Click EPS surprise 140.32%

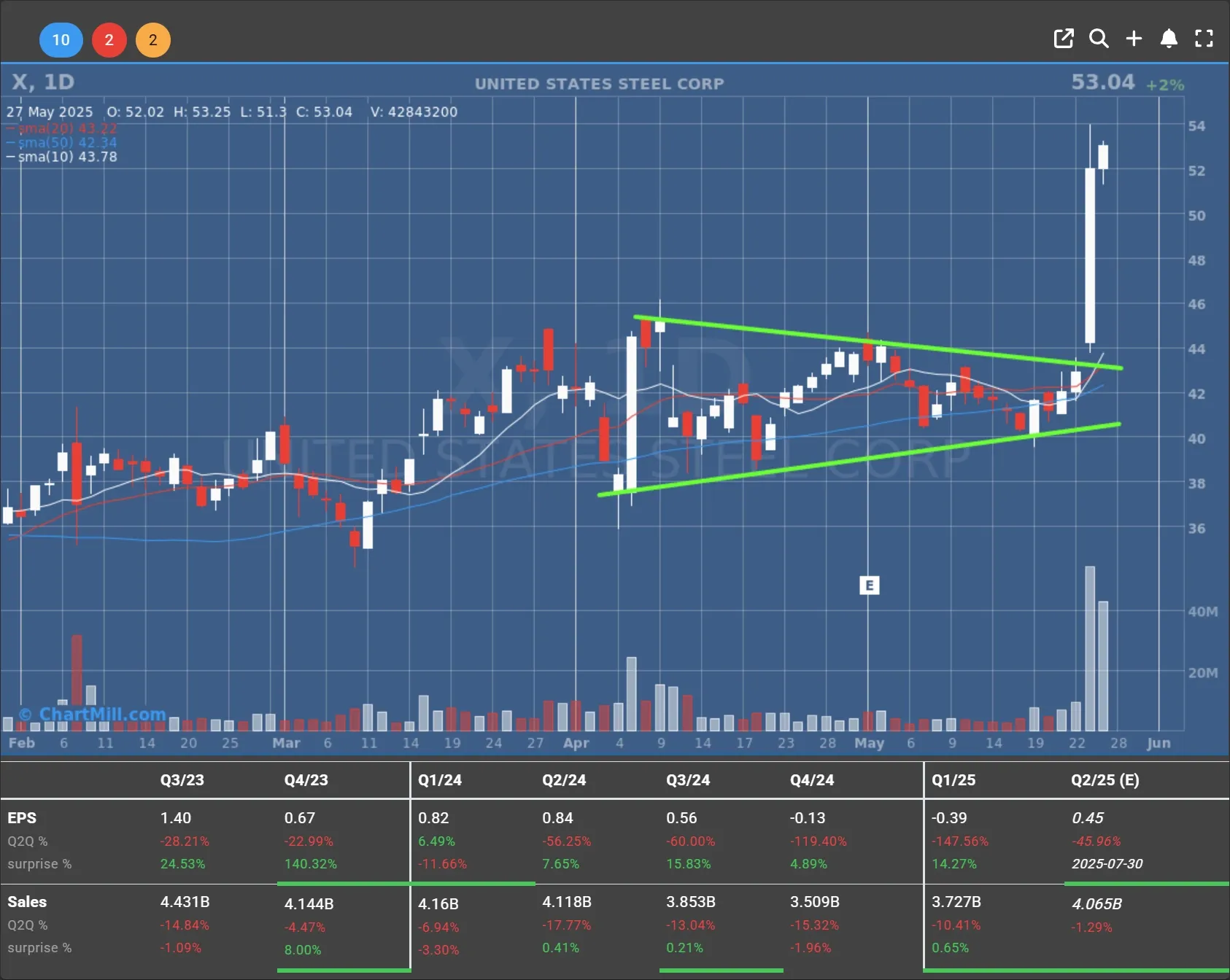(x=311, y=864)
